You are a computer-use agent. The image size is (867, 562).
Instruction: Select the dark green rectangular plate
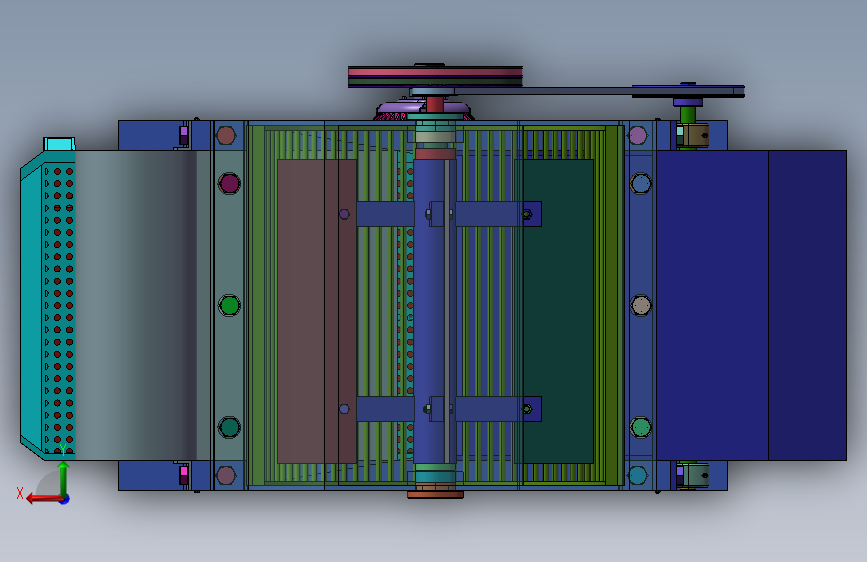pyautogui.click(x=557, y=311)
